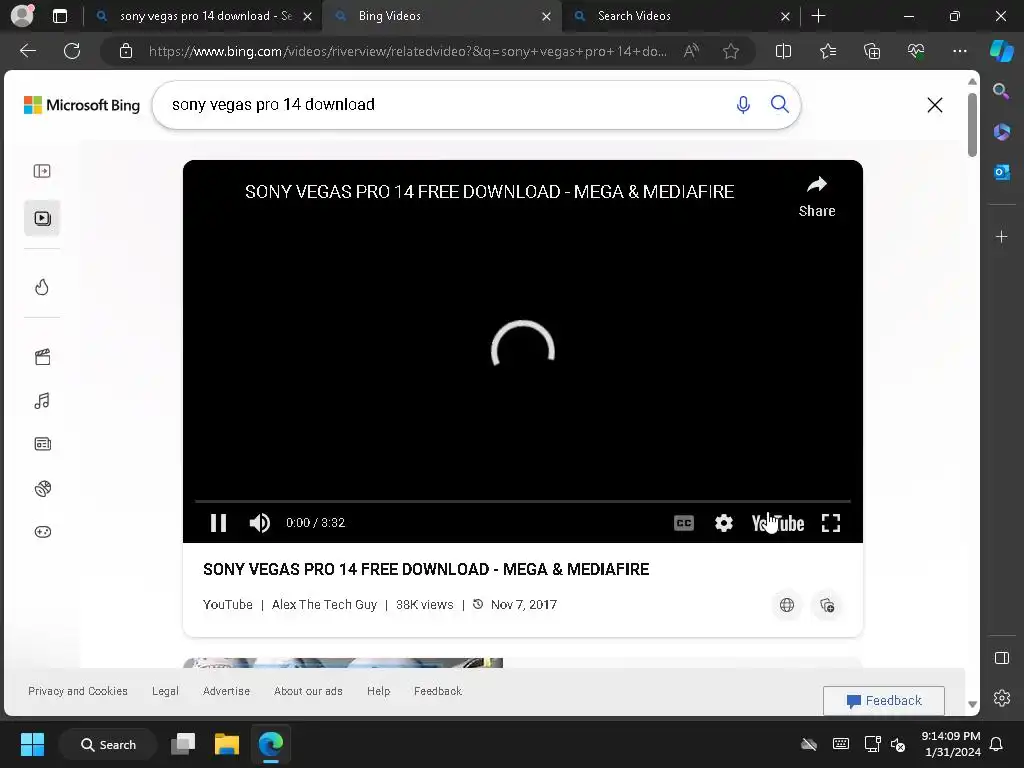Go to Microsoft Bing home logo
The image size is (1024, 768).
pos(82,105)
